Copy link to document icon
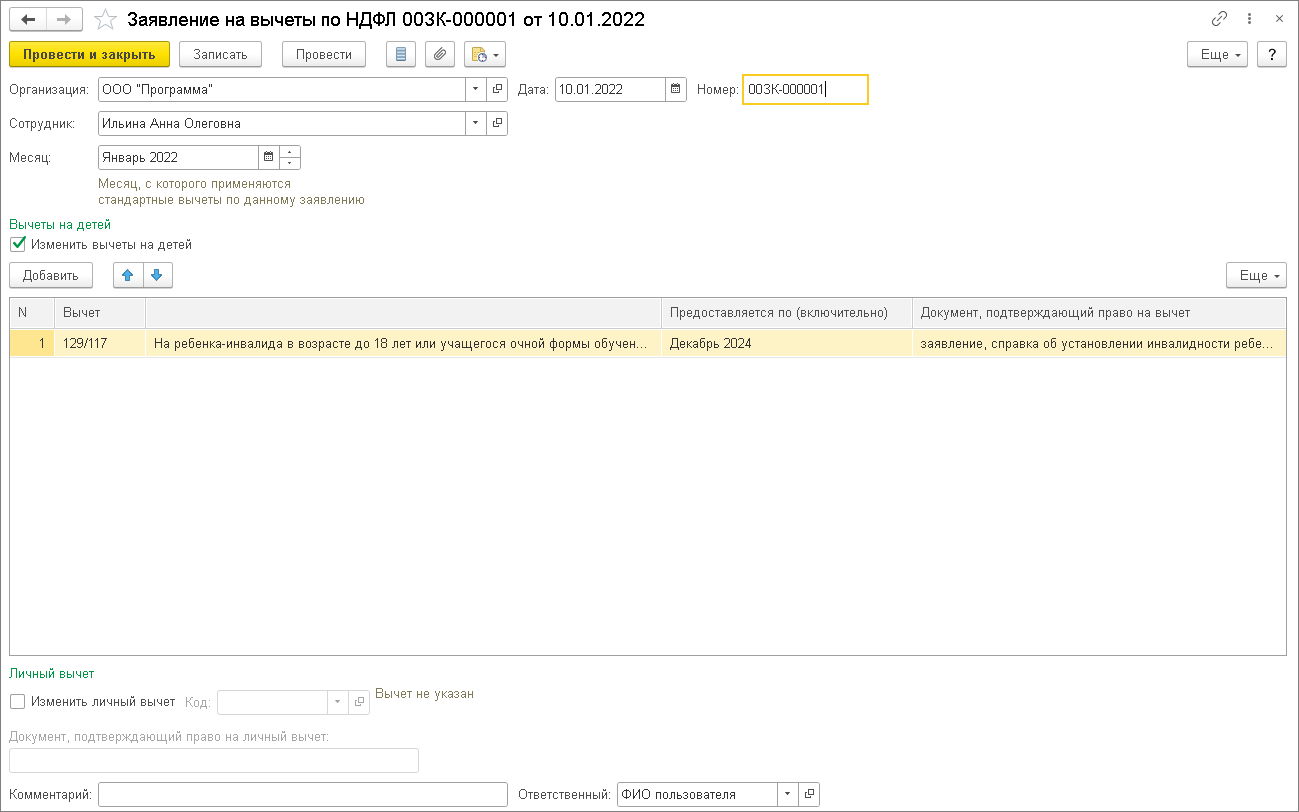This screenshot has height=812, width=1299. [x=1219, y=19]
